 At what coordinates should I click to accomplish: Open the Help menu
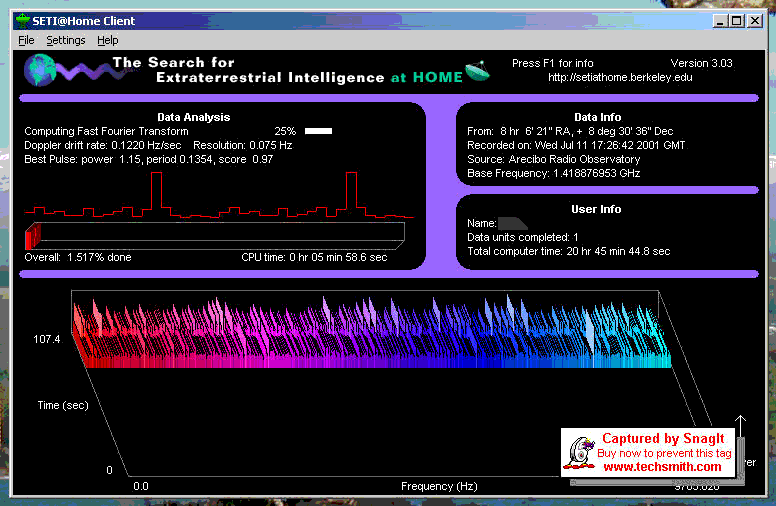coord(107,40)
